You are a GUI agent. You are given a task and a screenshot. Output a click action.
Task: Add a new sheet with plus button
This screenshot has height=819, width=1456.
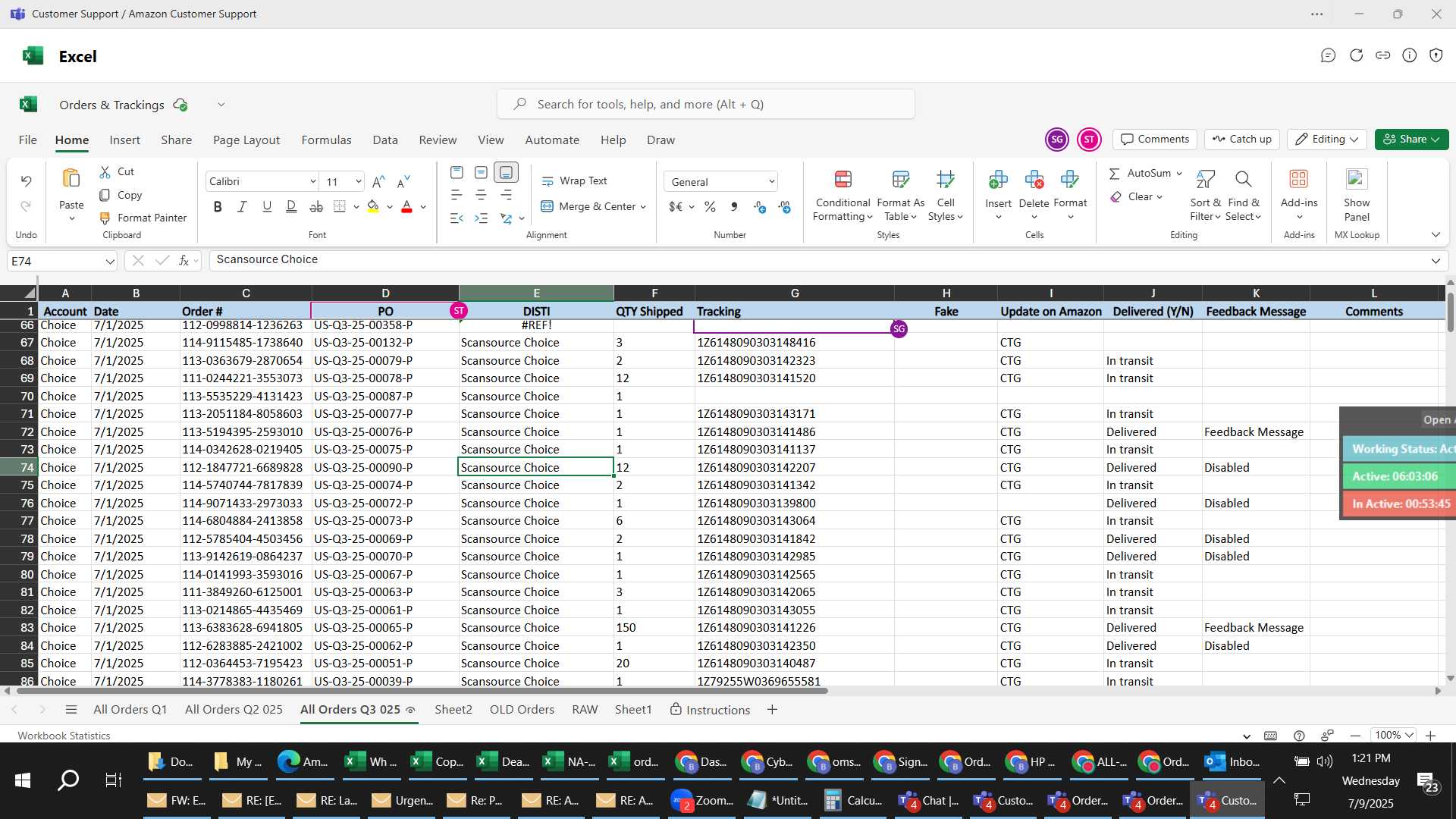click(772, 710)
